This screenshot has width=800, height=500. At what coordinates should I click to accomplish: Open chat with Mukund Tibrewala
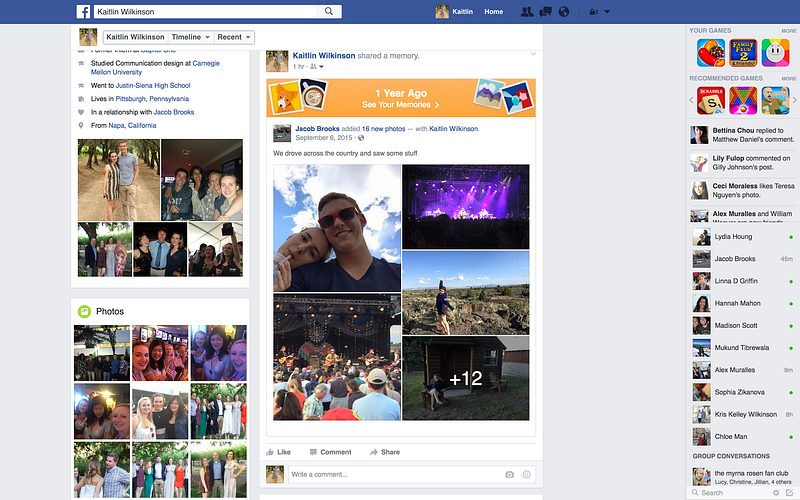743,347
